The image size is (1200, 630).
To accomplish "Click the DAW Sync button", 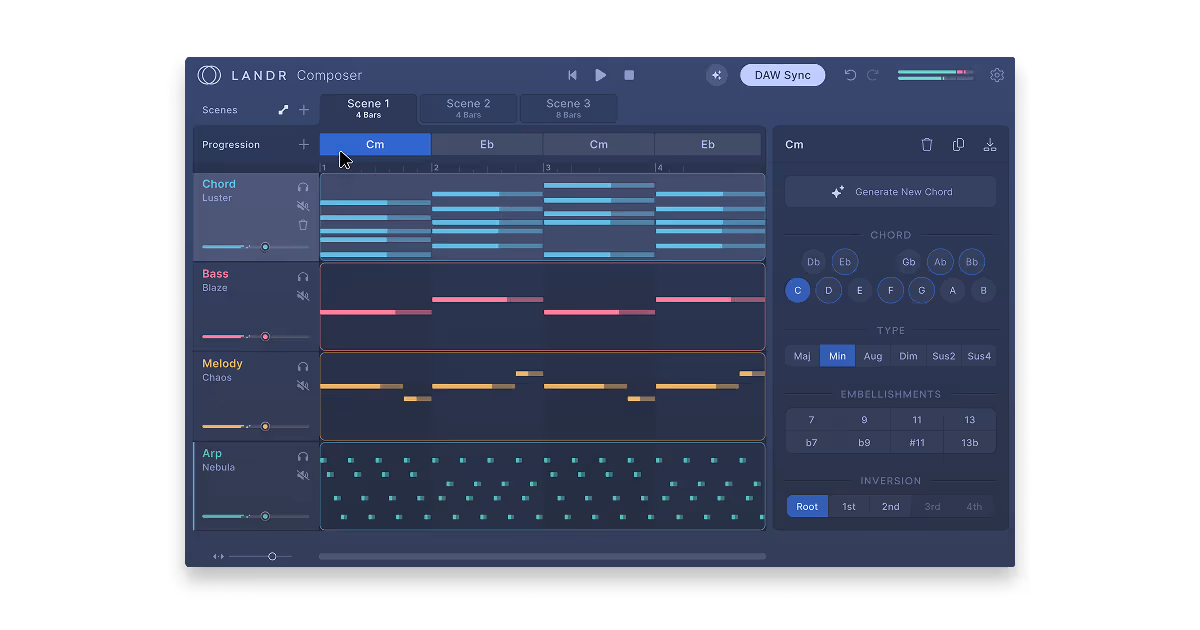I will tap(782, 75).
